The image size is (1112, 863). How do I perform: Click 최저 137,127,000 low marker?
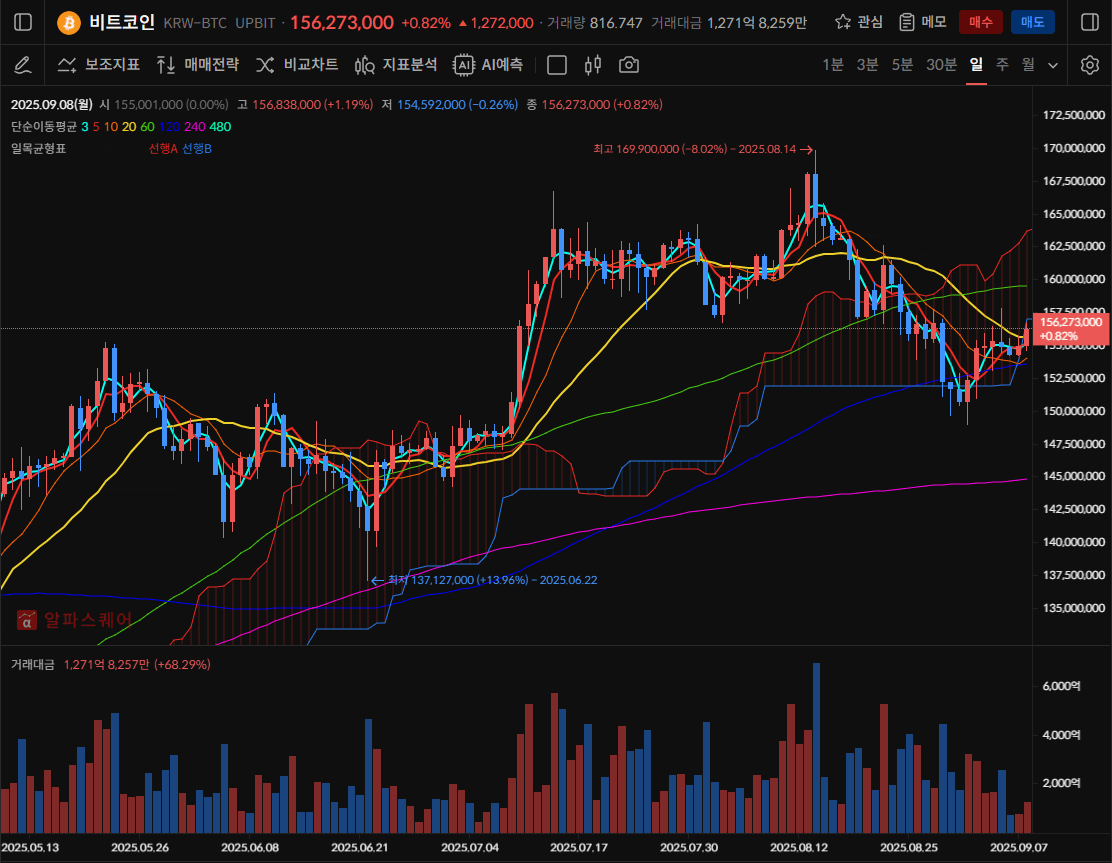pos(484,580)
